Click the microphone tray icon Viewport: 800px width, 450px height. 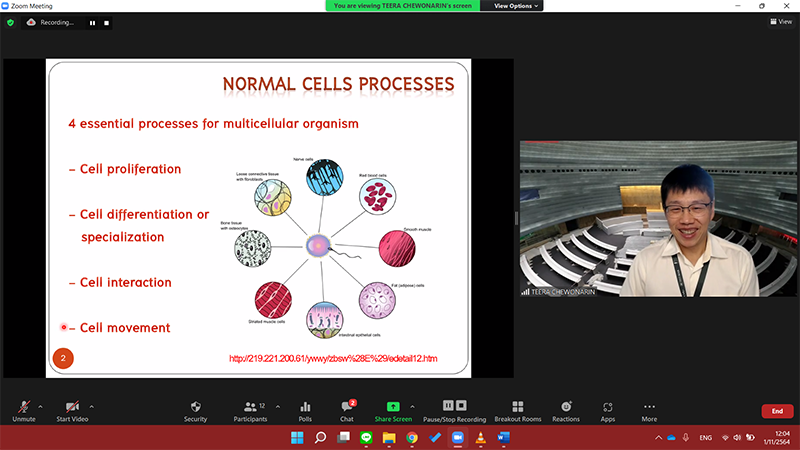686,438
